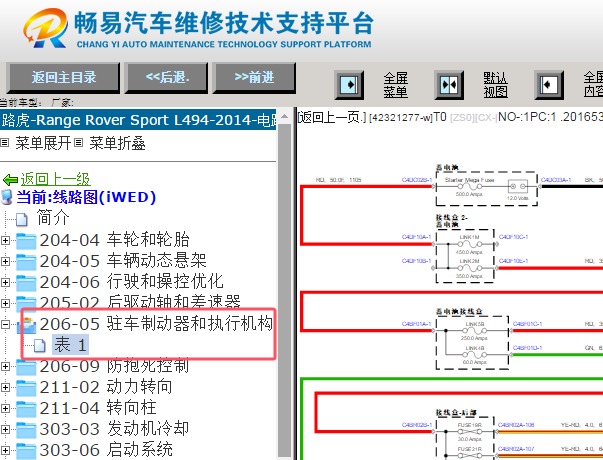Click the 当前:线路图(iWED) computer icon

click(7, 197)
